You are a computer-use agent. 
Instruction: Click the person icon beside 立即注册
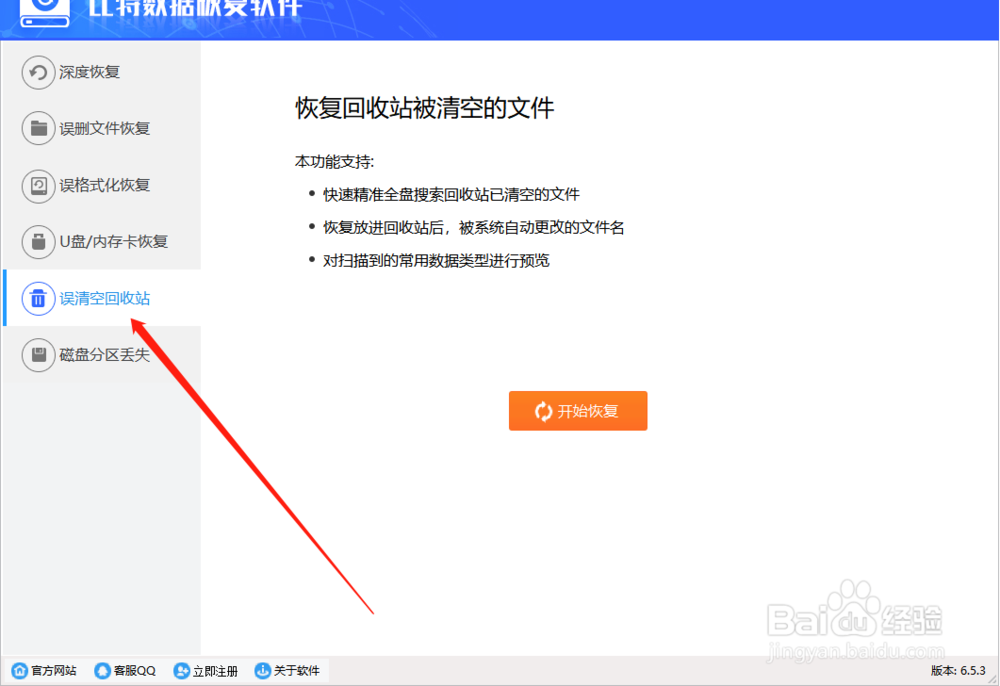(x=181, y=671)
